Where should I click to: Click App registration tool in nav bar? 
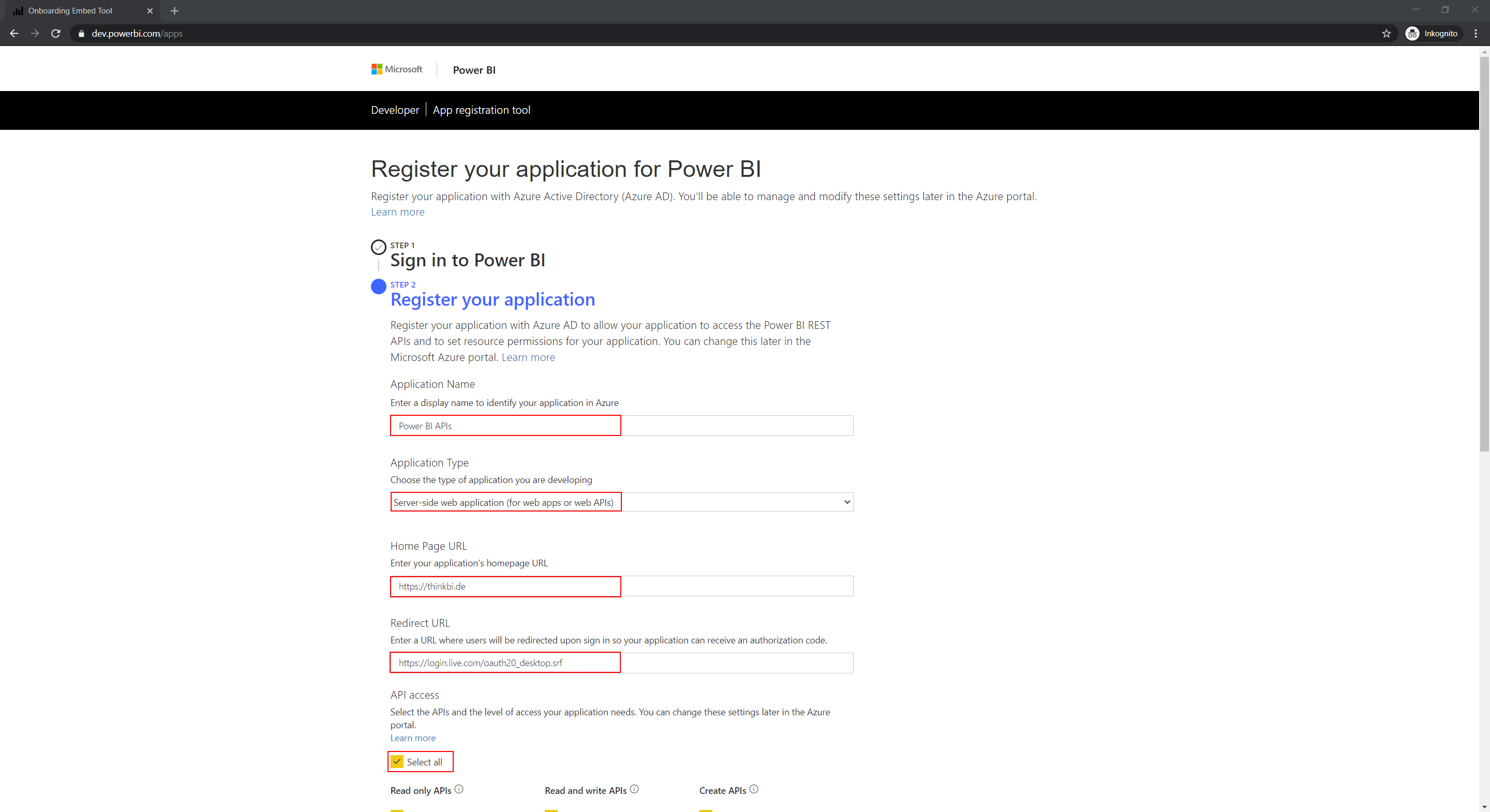(x=481, y=110)
